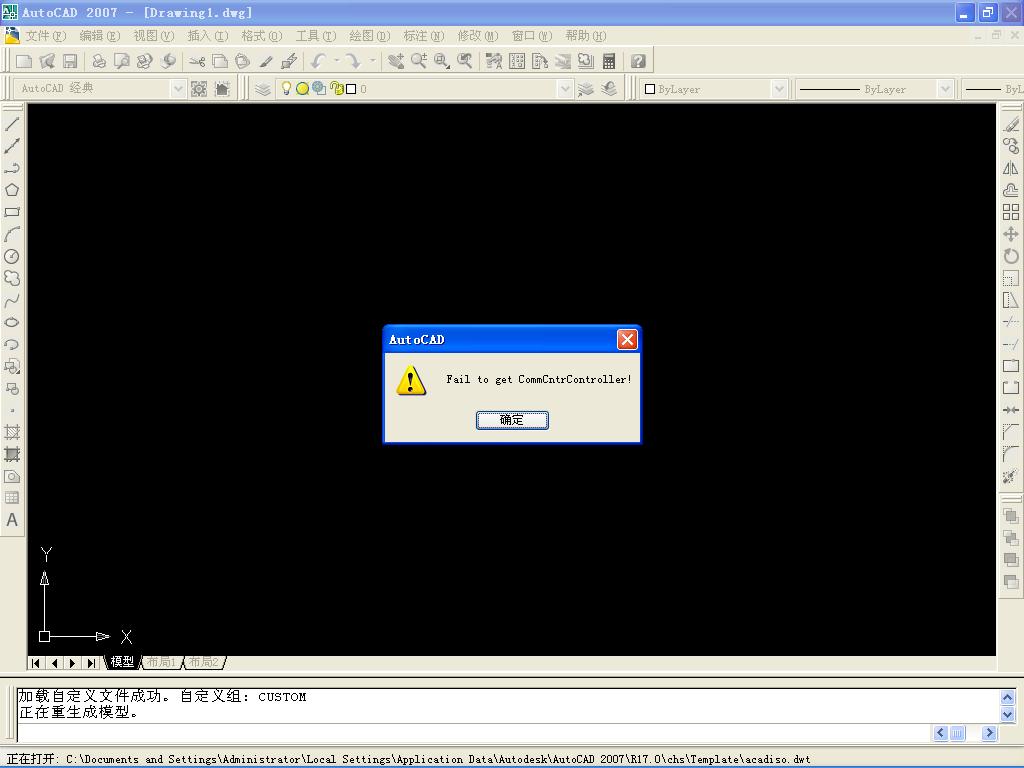Click the Undo arrow icon
The height and width of the screenshot is (768, 1024).
click(x=318, y=61)
